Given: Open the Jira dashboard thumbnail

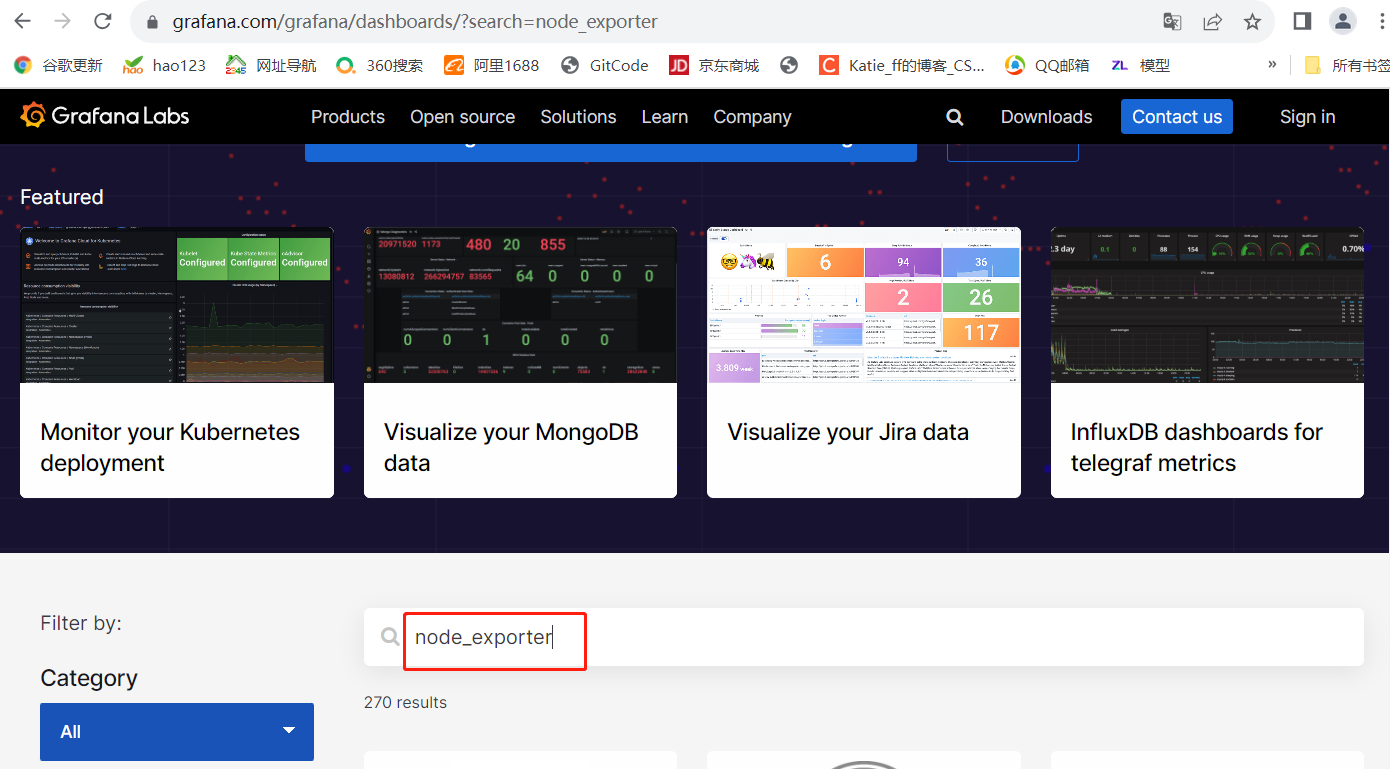Looking at the screenshot, I should point(864,305).
